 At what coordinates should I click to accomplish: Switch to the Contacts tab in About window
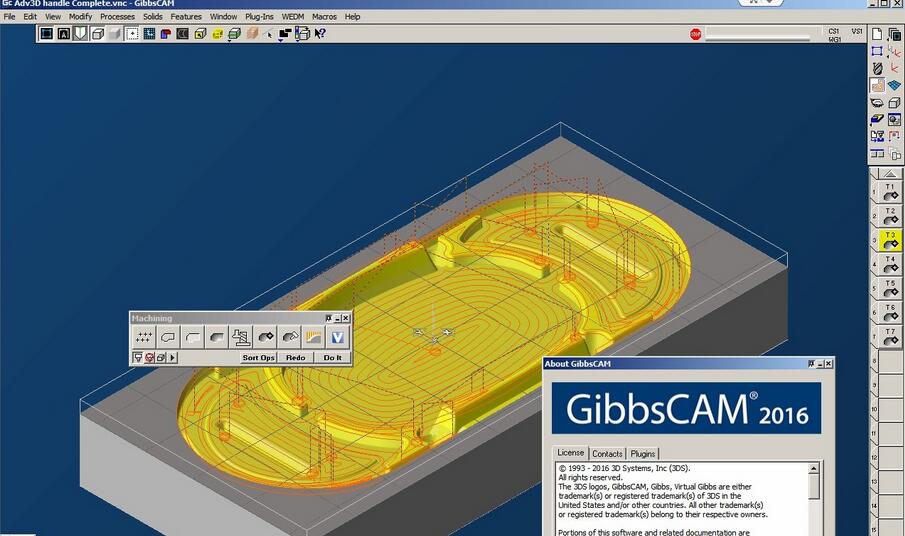607,453
